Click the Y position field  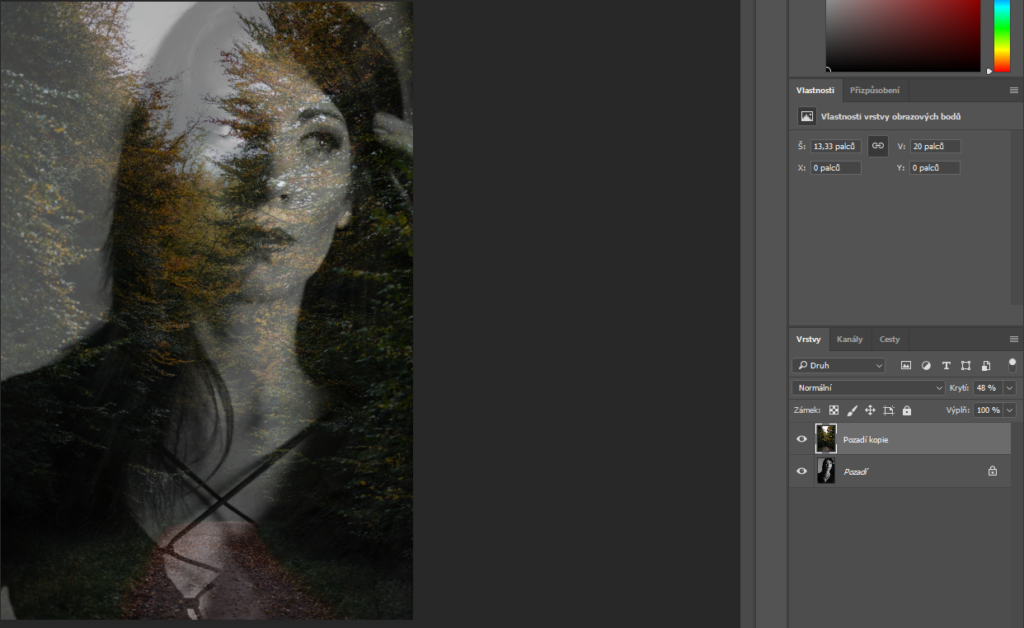tap(935, 168)
